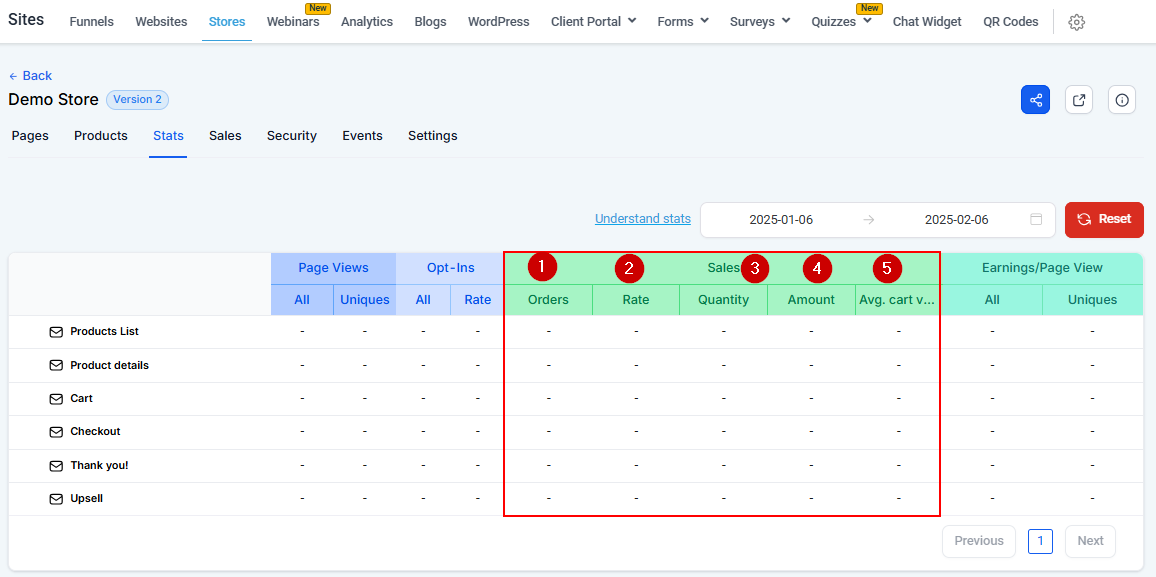This screenshot has height=577, width=1156.
Task: Click the Cart row label
Action: (x=81, y=399)
